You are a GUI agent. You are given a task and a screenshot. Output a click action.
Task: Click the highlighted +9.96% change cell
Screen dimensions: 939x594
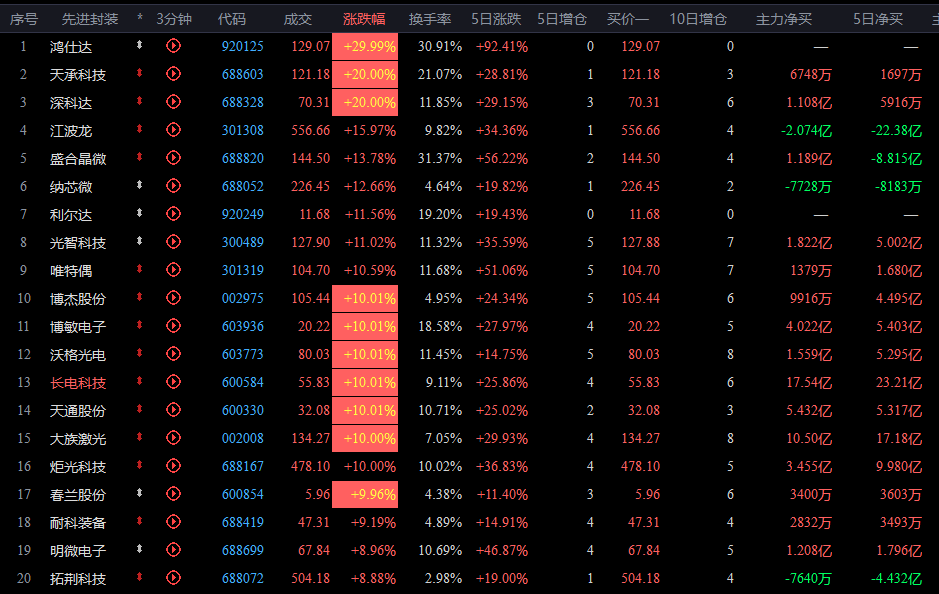click(x=365, y=495)
